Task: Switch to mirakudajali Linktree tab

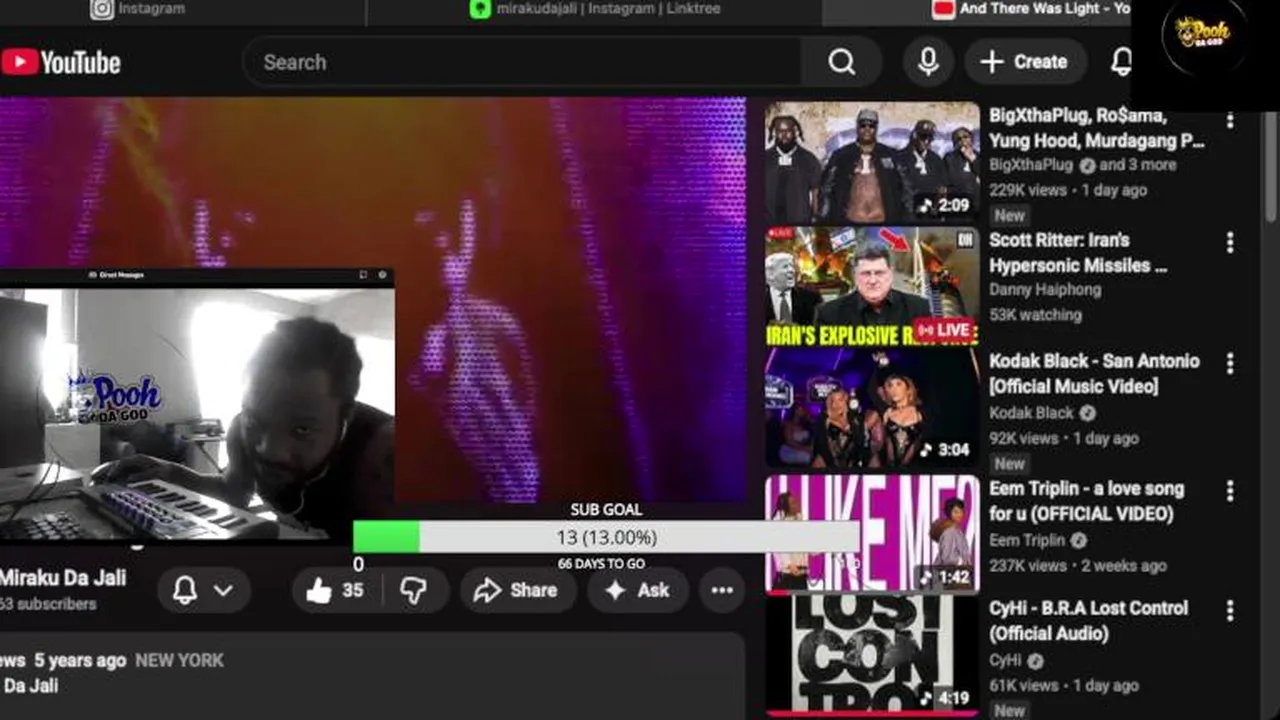Action: pyautogui.click(x=595, y=9)
